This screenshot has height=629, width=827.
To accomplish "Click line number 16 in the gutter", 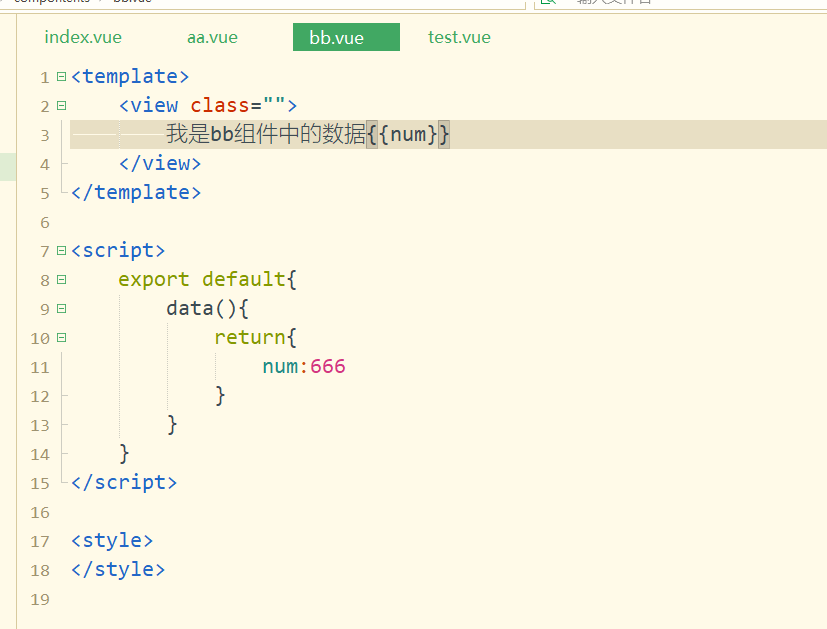I will [x=40, y=512].
